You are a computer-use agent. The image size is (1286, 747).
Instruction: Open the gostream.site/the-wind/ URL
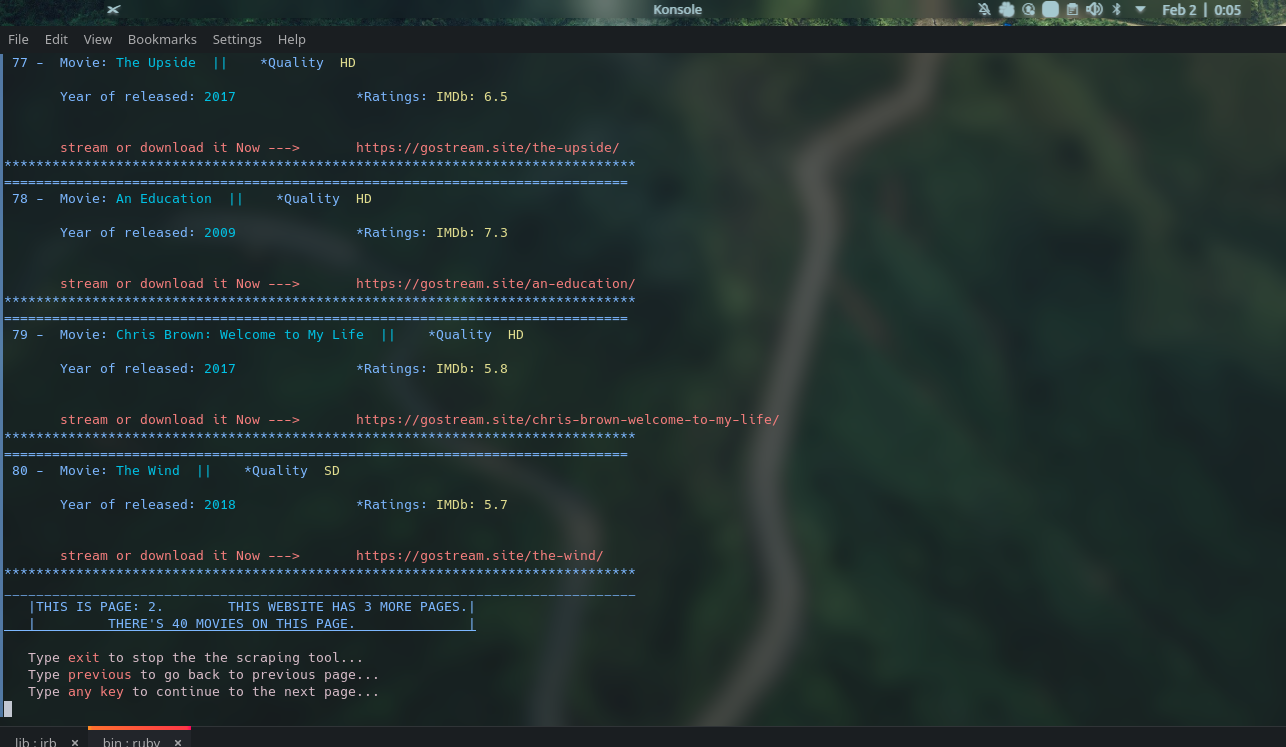click(x=480, y=556)
